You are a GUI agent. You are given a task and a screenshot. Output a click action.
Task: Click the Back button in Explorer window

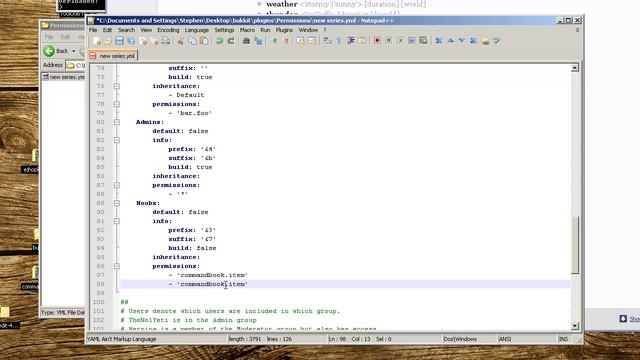click(56, 51)
